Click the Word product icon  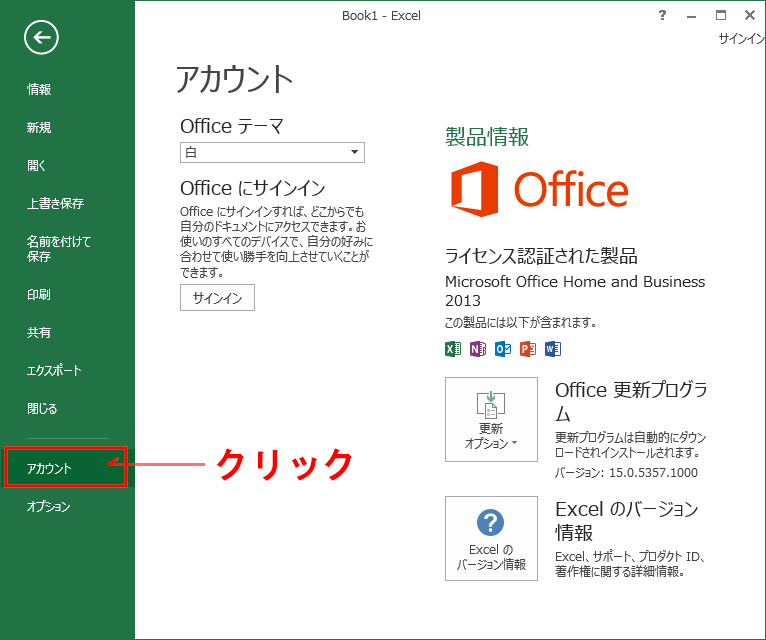pos(553,349)
